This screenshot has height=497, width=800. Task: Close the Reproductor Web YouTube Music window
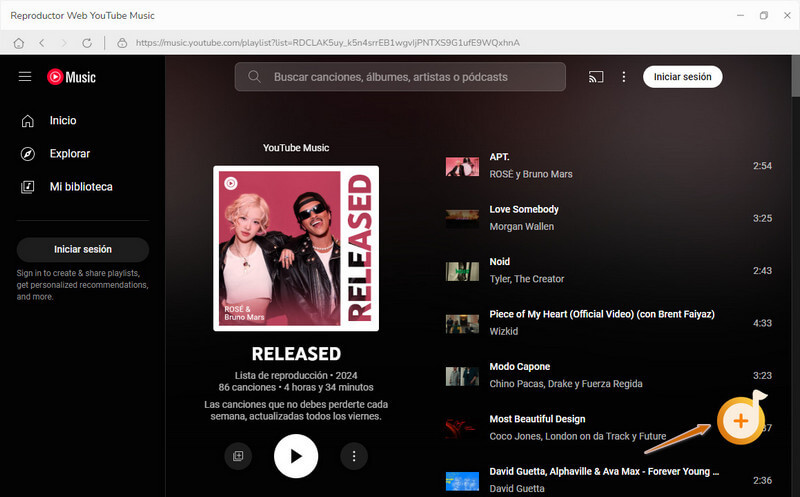[787, 16]
